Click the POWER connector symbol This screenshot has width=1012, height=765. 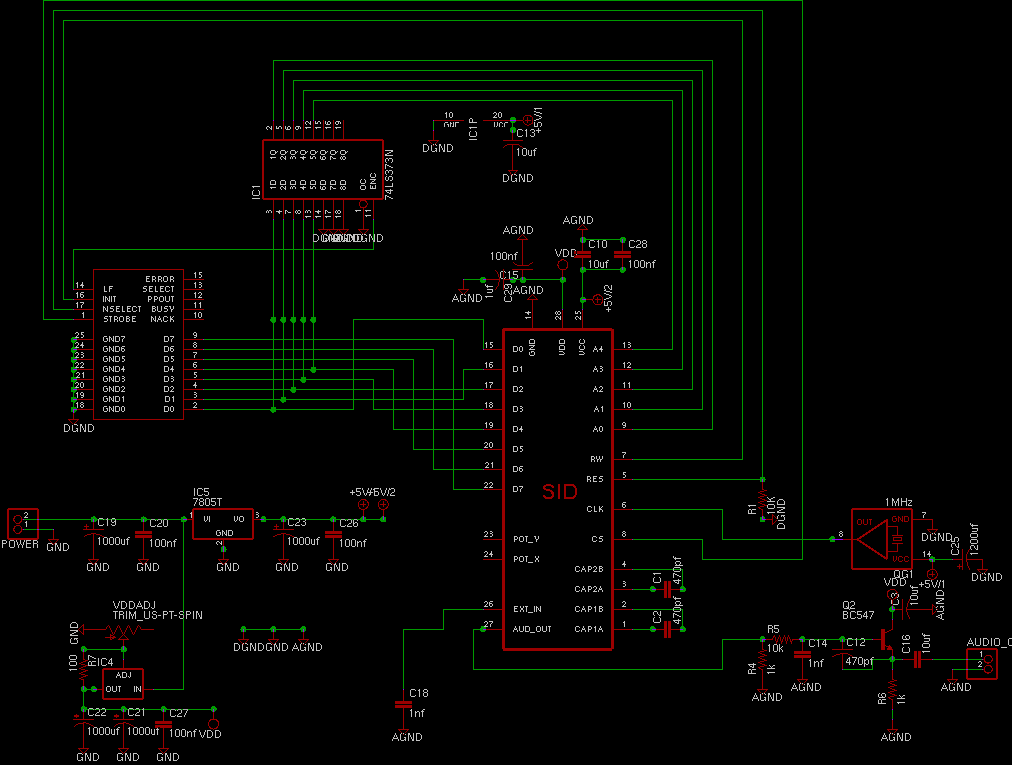(19, 522)
